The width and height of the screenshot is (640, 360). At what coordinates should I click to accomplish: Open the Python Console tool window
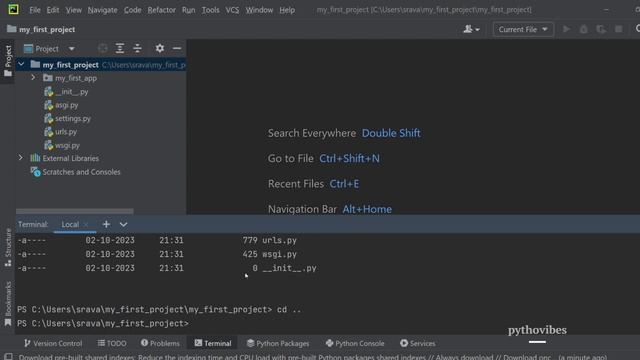(355, 343)
